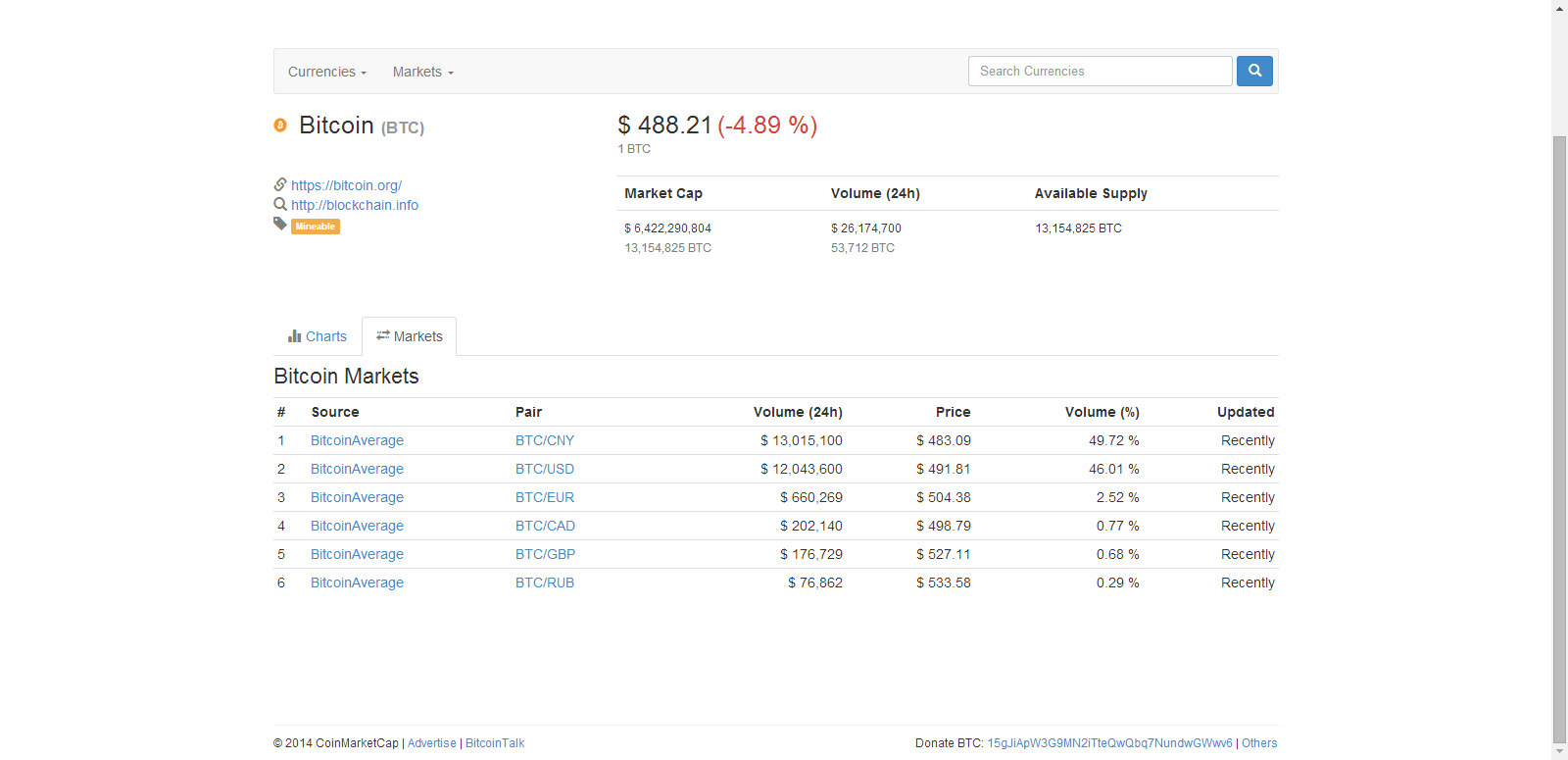1568x760 pixels.
Task: Open BitcoinAverage source in row 4
Action: (357, 526)
